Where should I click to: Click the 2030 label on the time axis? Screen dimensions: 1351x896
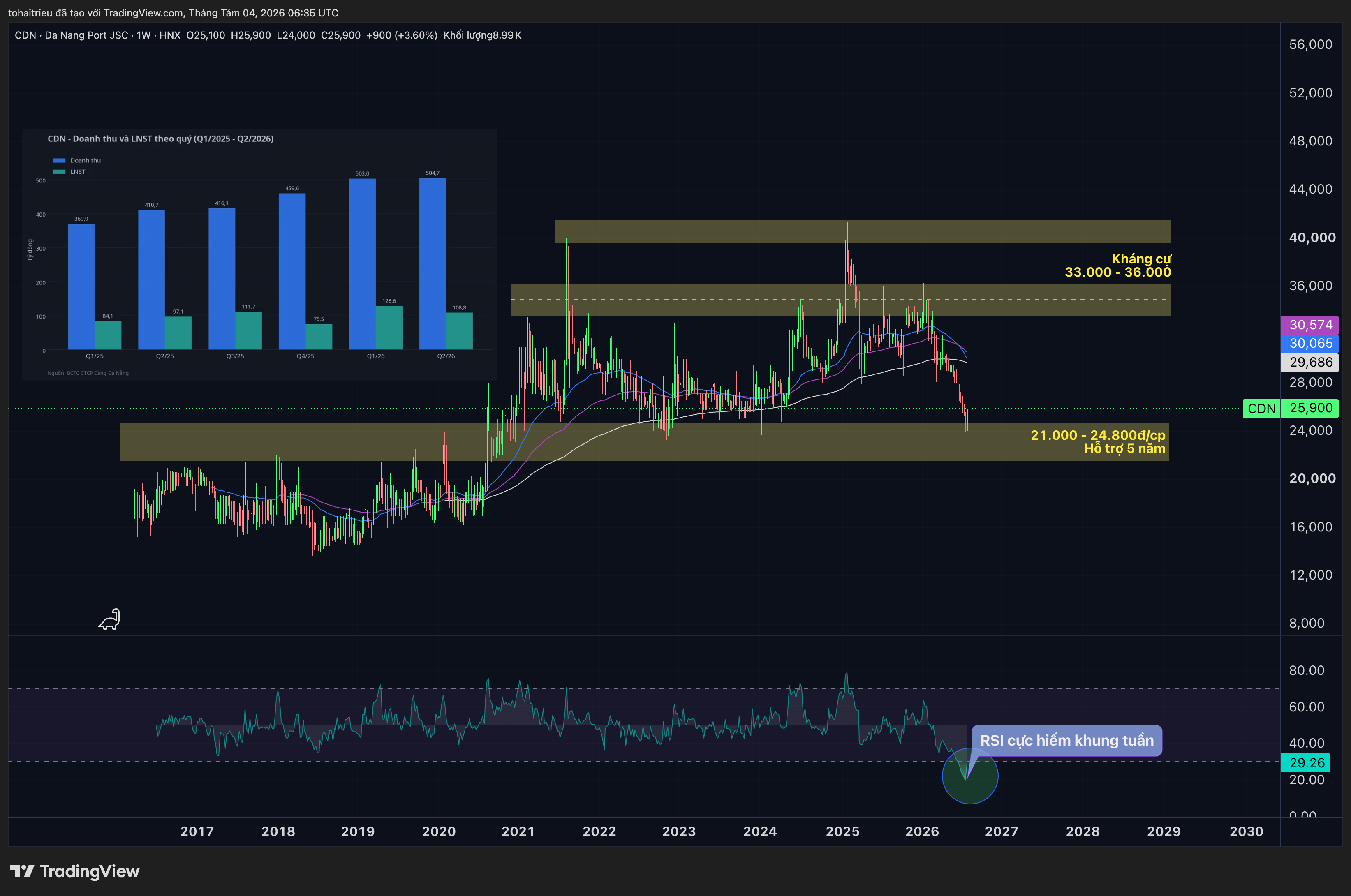point(1247,831)
